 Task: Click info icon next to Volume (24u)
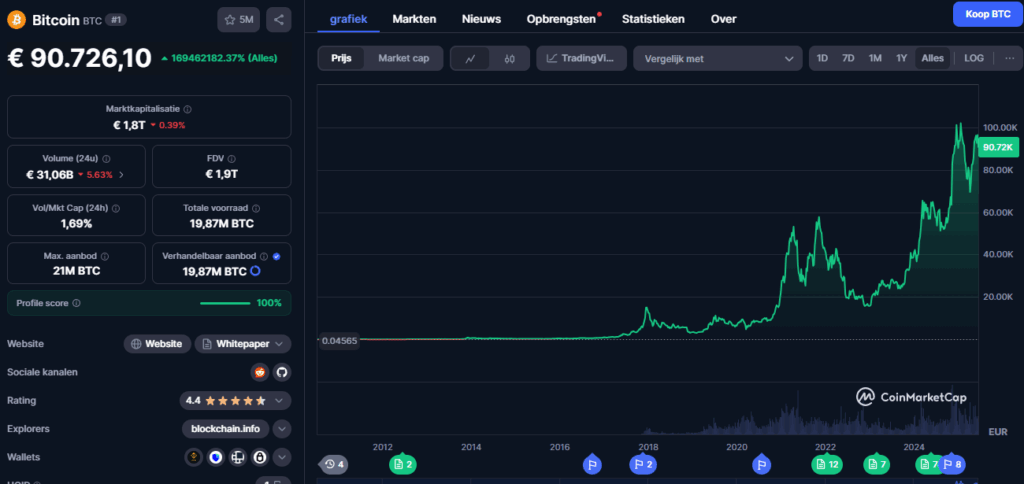(106, 159)
